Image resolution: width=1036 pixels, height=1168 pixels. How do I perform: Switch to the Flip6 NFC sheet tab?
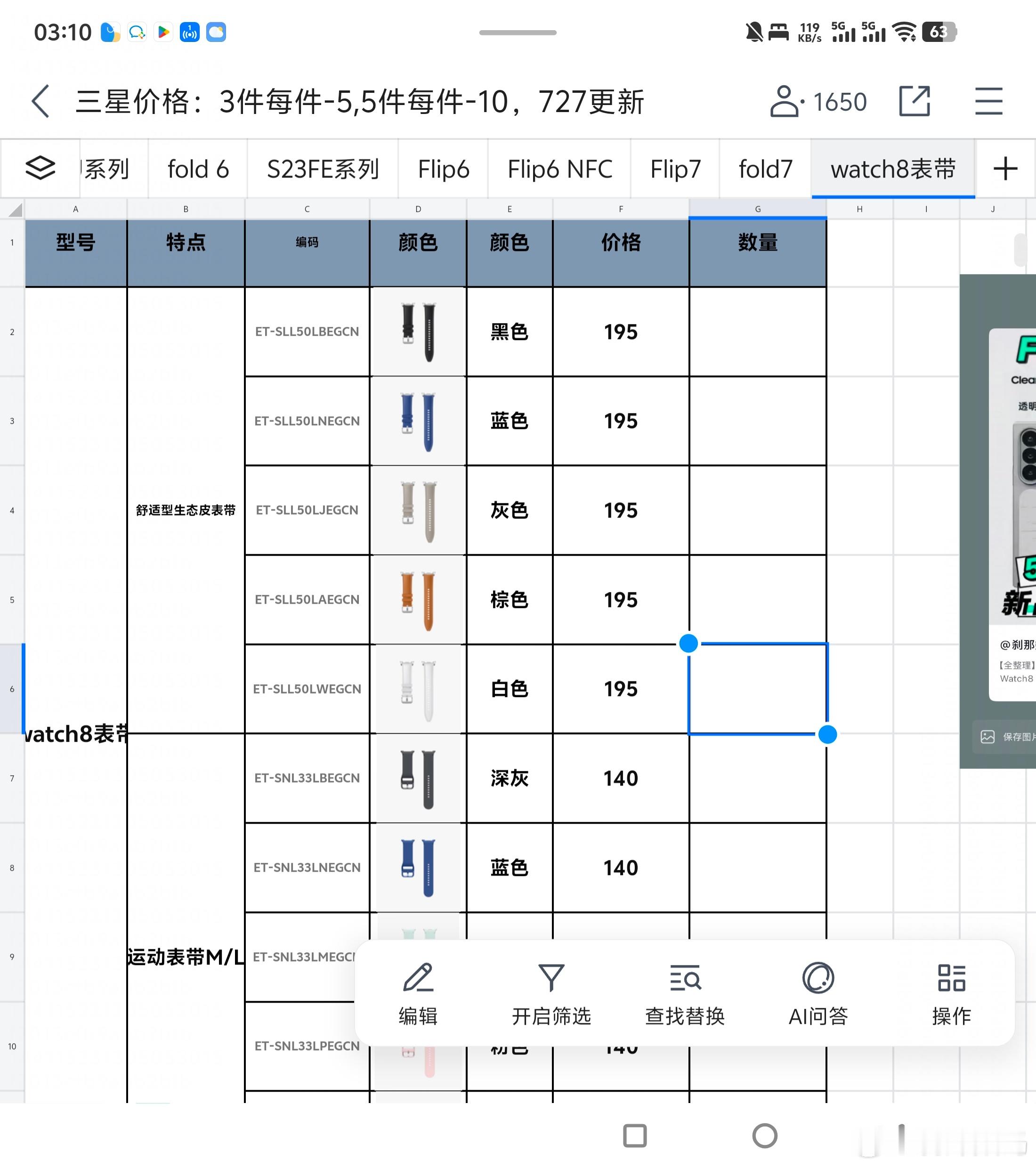559,169
